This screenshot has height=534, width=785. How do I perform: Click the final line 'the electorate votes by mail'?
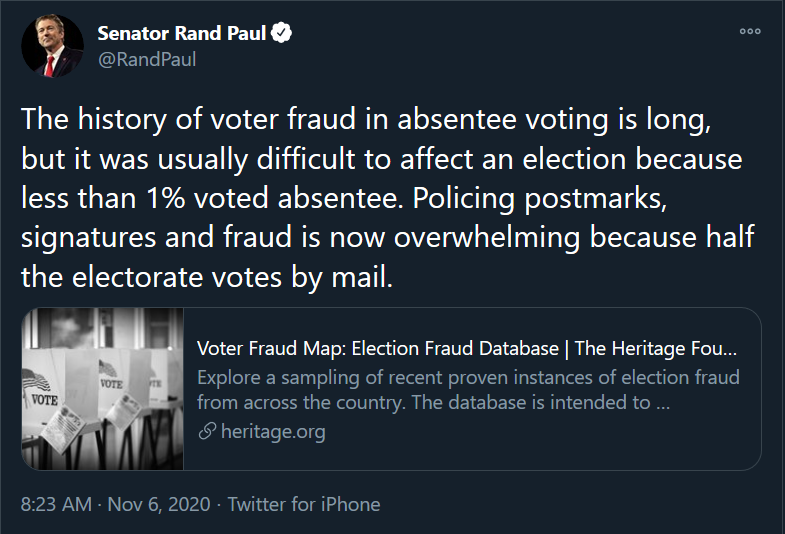tap(207, 277)
